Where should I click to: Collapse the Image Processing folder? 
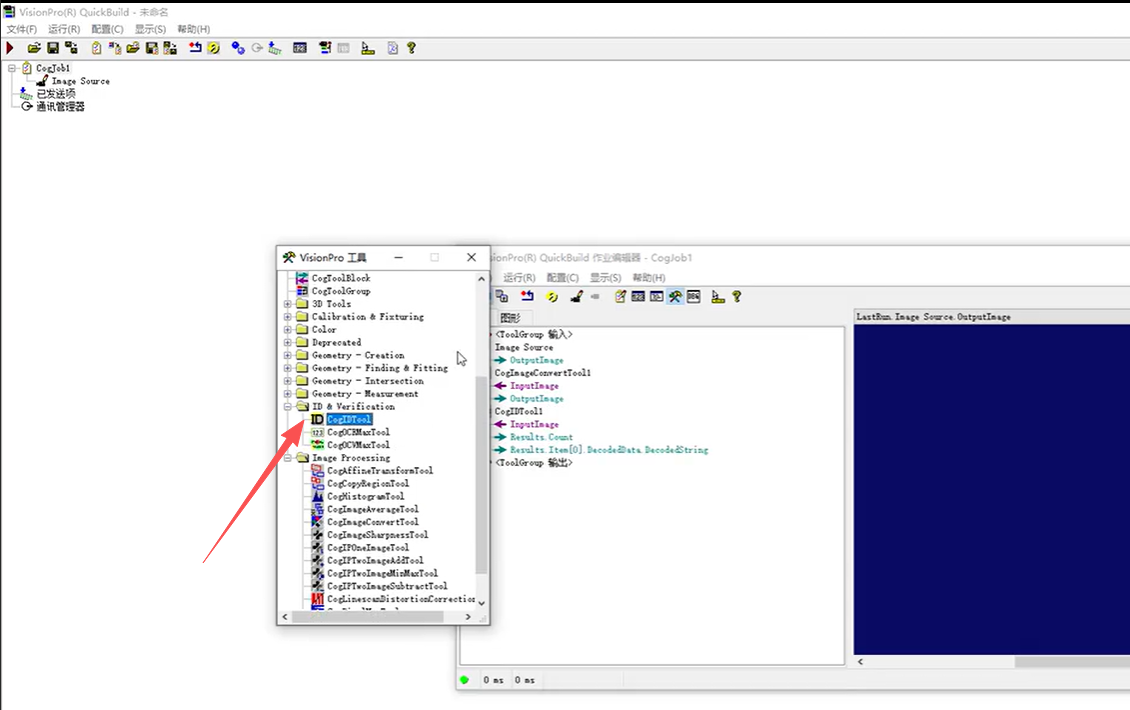point(288,458)
